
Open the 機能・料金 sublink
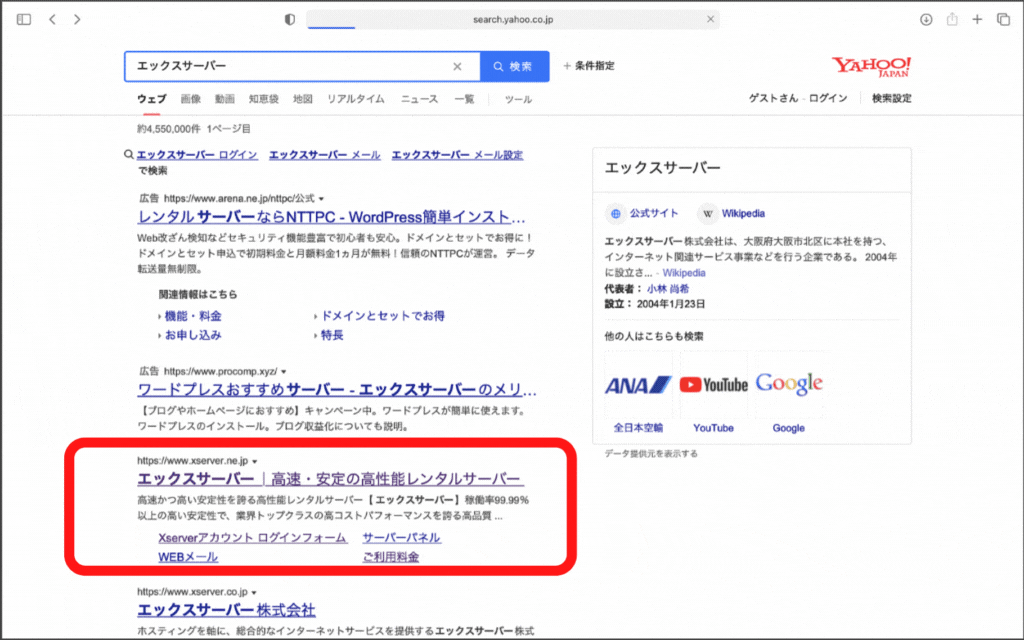193,316
